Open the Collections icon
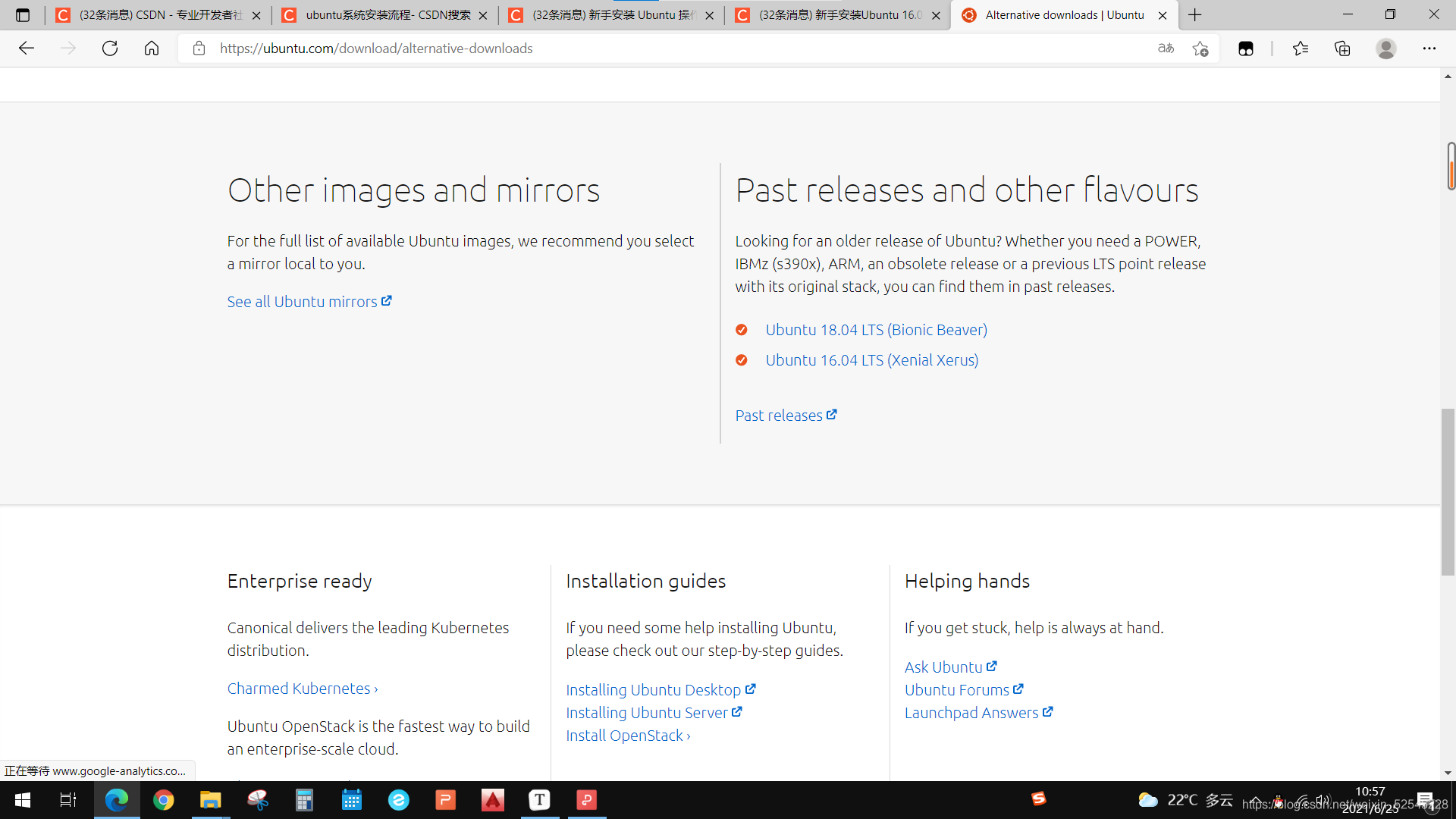The width and height of the screenshot is (1456, 819). pyautogui.click(x=1342, y=49)
